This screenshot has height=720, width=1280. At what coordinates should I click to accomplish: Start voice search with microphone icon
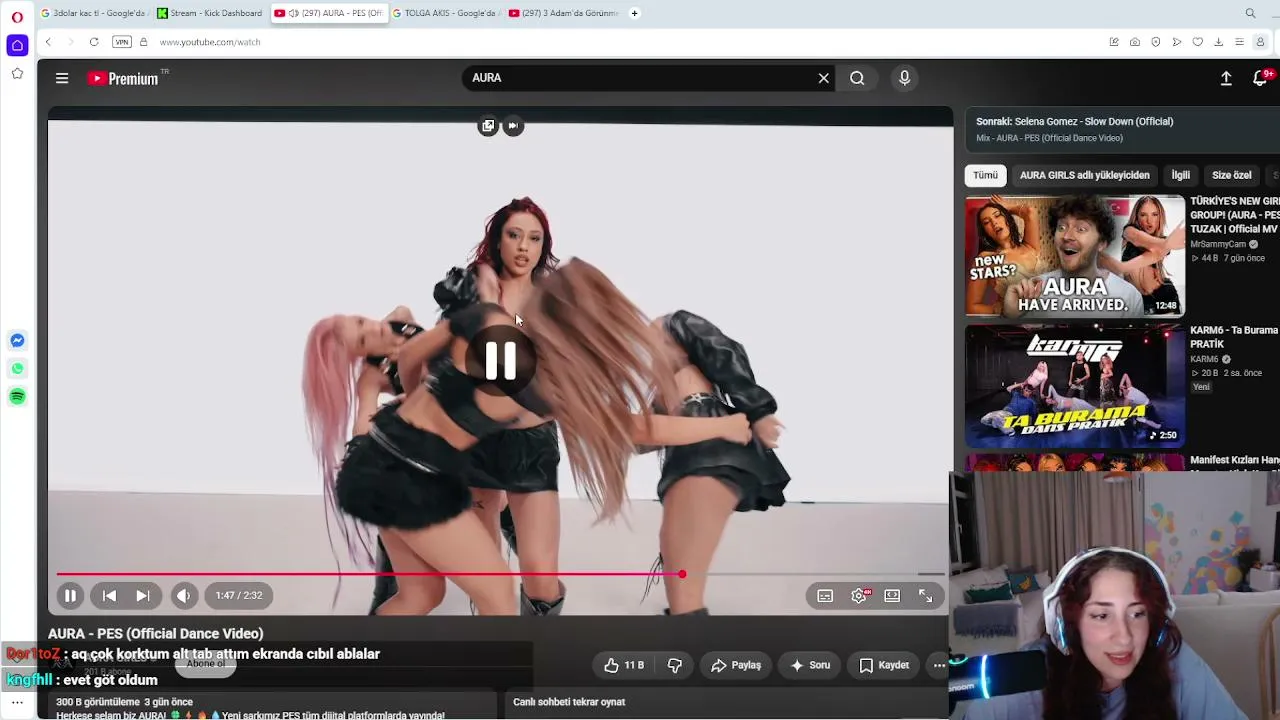[x=904, y=78]
